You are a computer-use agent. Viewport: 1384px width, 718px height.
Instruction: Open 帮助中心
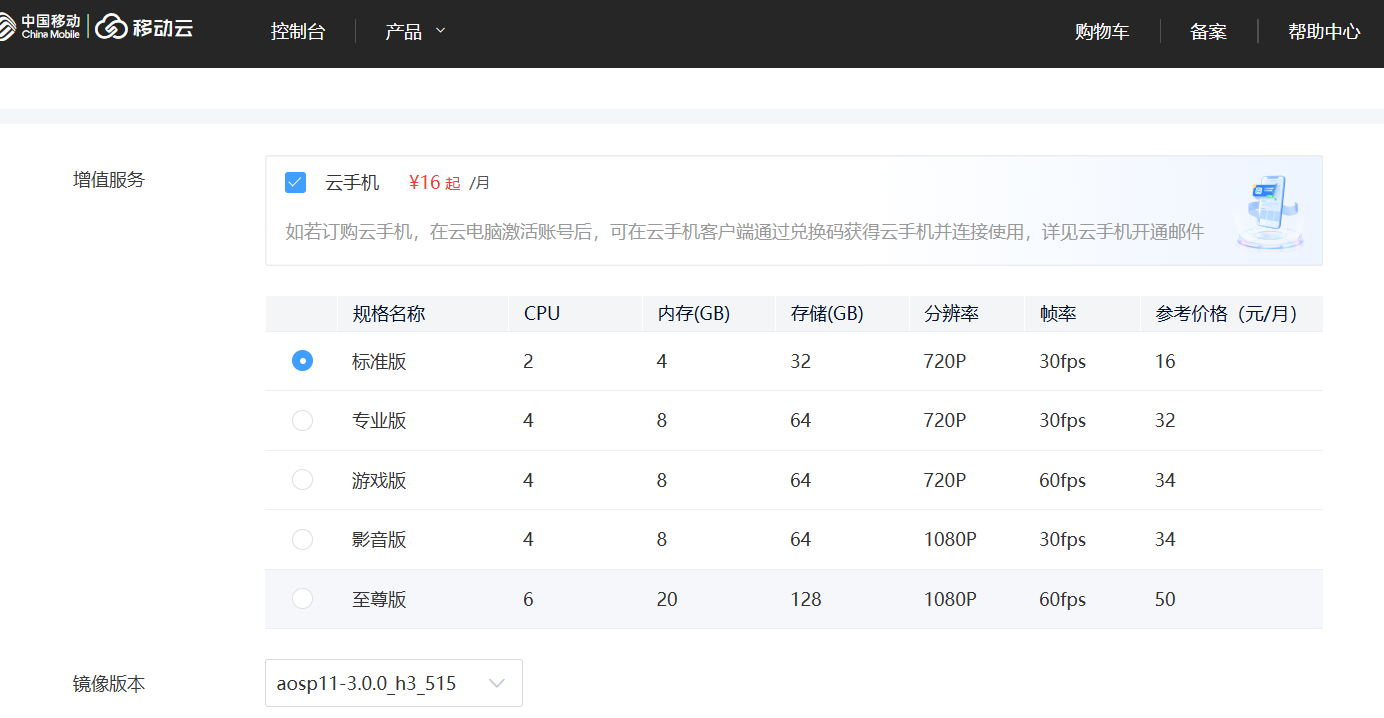tap(1324, 32)
